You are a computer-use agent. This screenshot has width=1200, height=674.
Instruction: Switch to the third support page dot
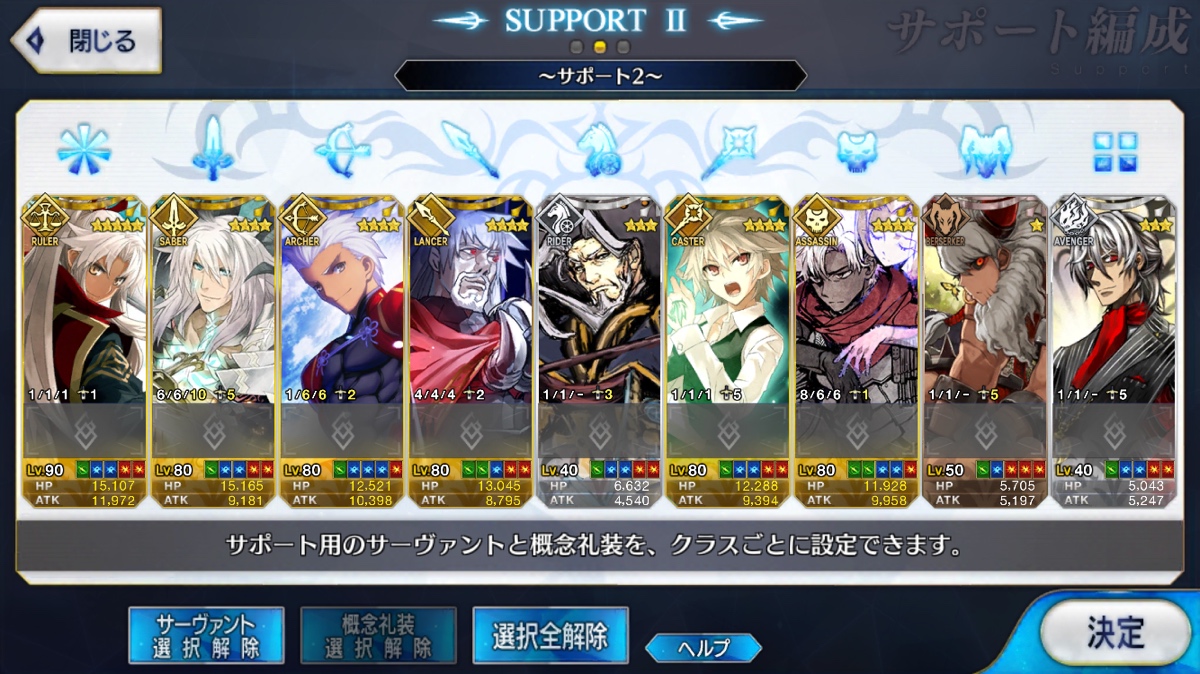(623, 47)
